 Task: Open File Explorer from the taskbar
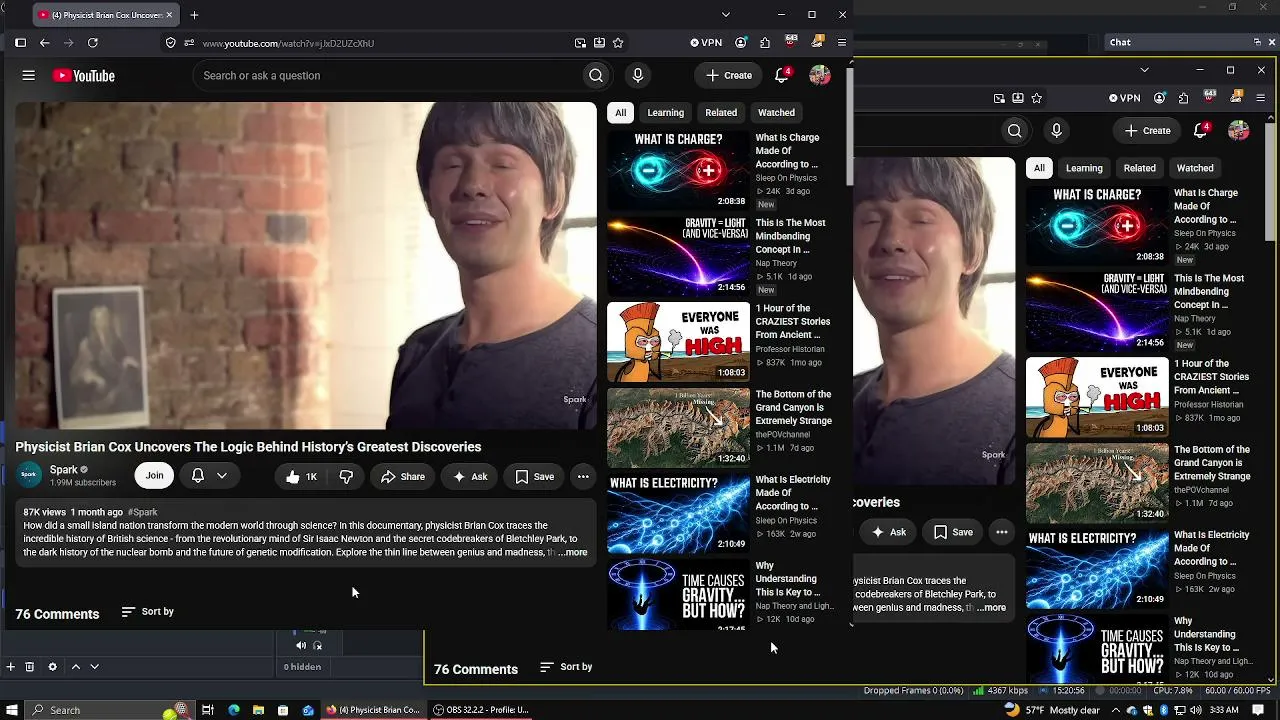pos(258,710)
